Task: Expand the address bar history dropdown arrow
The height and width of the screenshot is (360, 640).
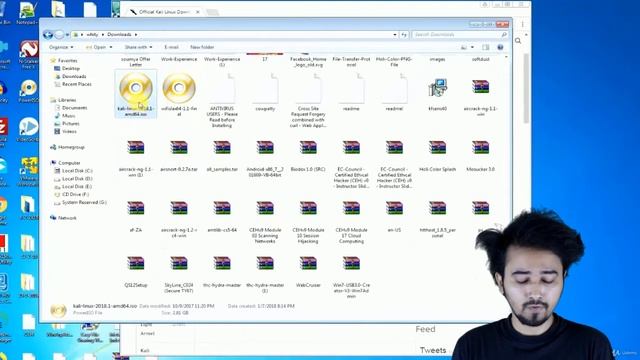Action: pyautogui.click(x=395, y=35)
